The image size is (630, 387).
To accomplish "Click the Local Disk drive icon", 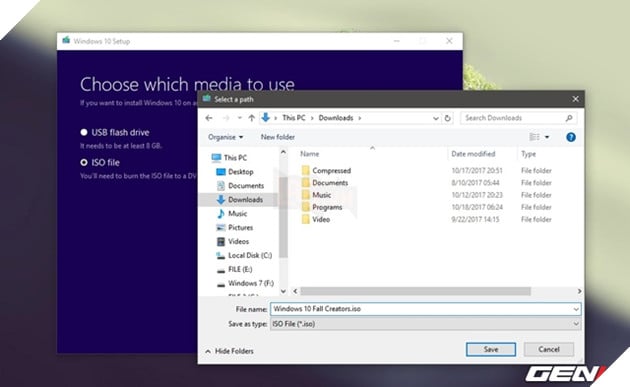I will point(221,256).
